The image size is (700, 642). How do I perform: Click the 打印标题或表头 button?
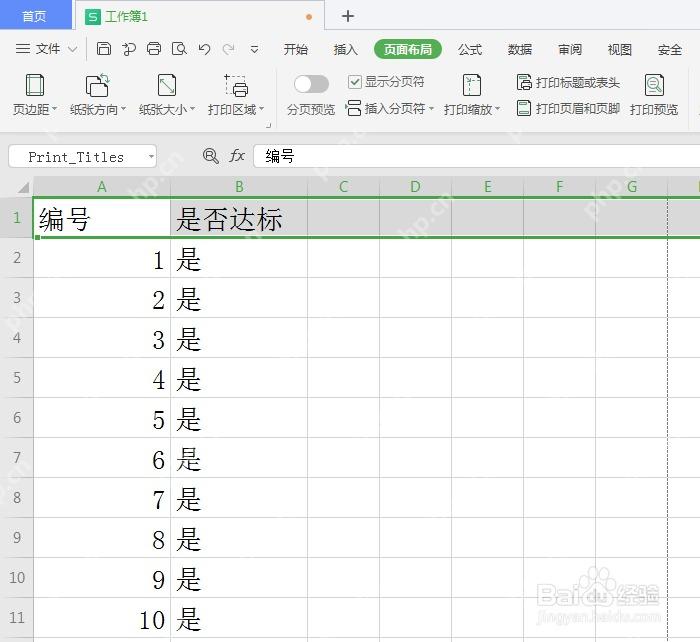pyautogui.click(x=568, y=82)
